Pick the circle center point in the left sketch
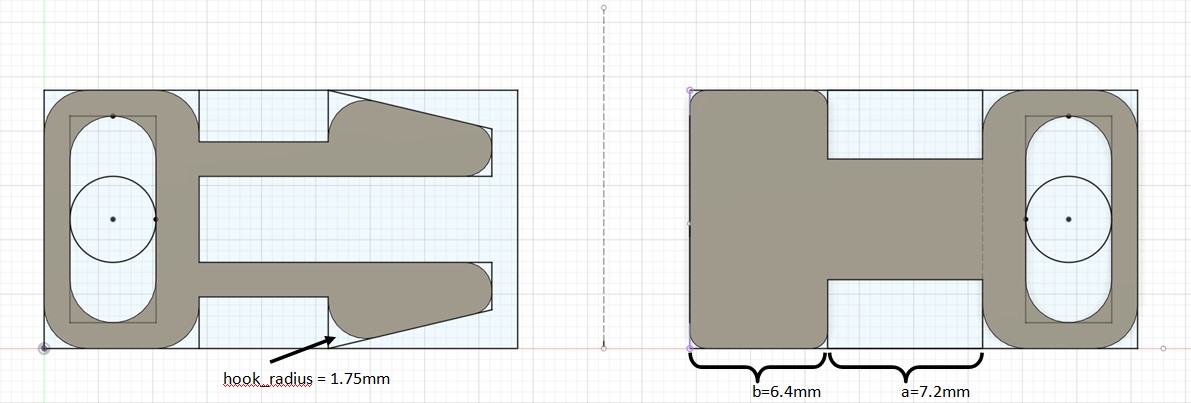The height and width of the screenshot is (403, 1191). click(x=113, y=219)
